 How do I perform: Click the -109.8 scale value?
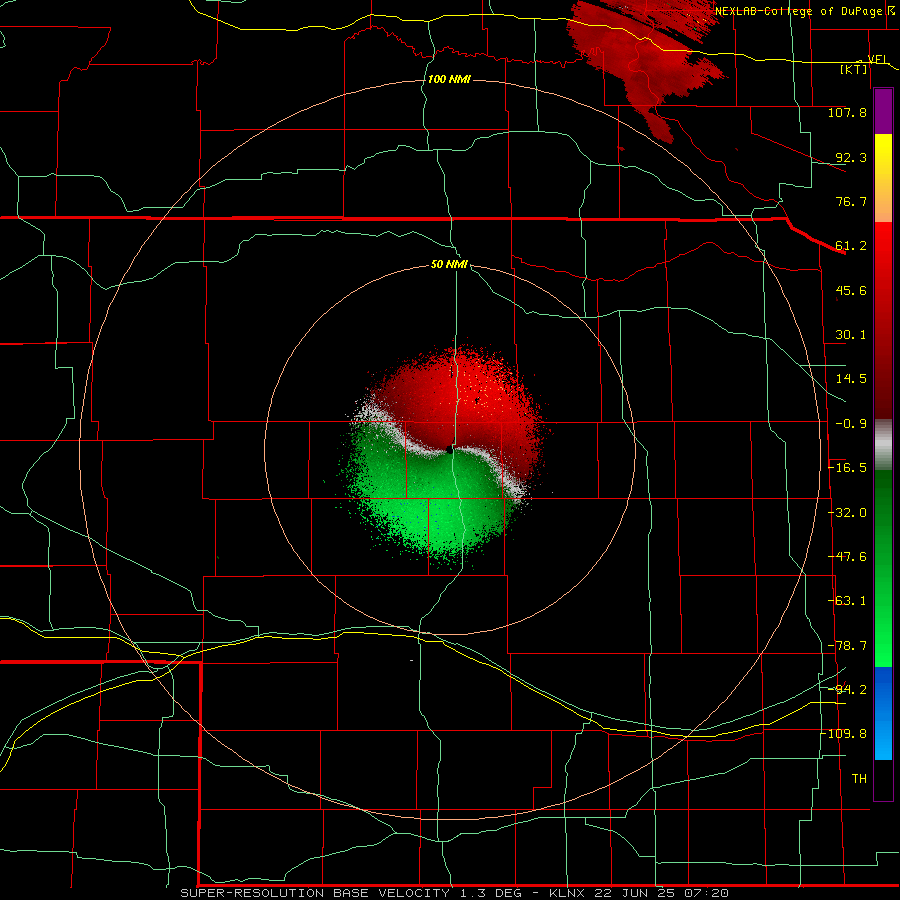click(844, 734)
